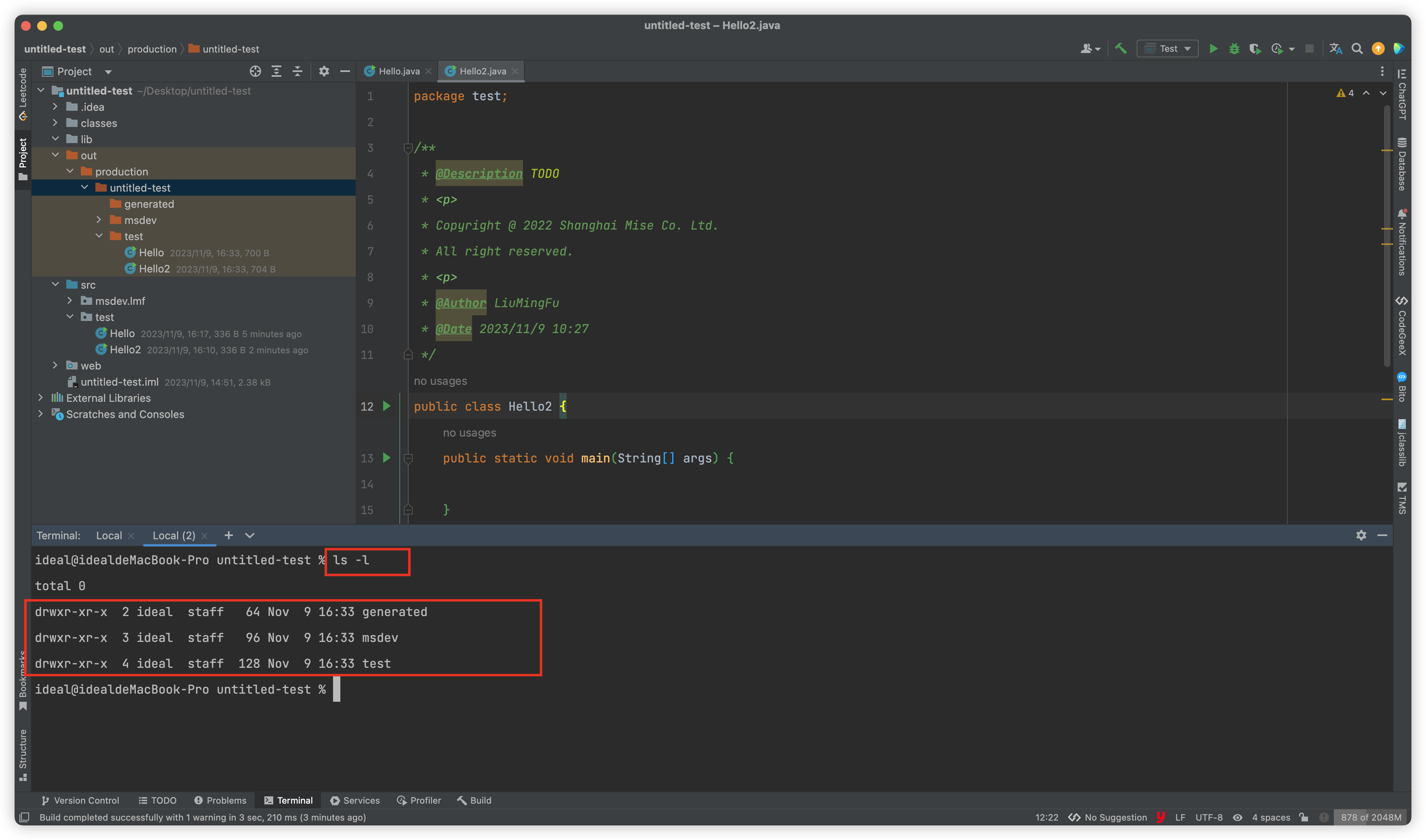Click the 4 warnings inspection indicator
The width and height of the screenshot is (1426, 840).
1346,93
